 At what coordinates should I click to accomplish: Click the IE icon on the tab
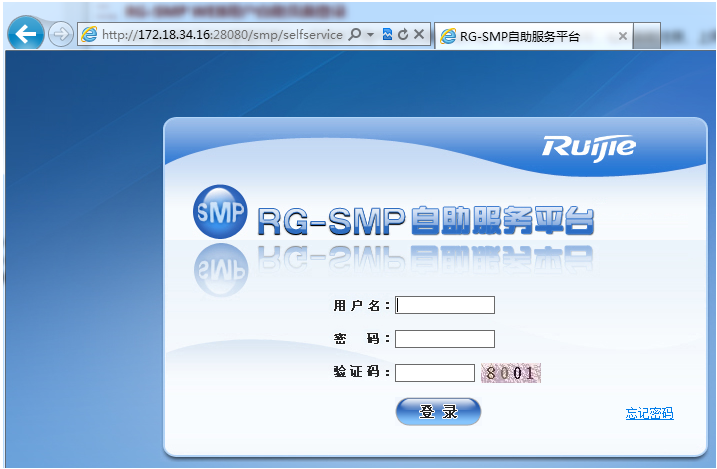coord(448,36)
